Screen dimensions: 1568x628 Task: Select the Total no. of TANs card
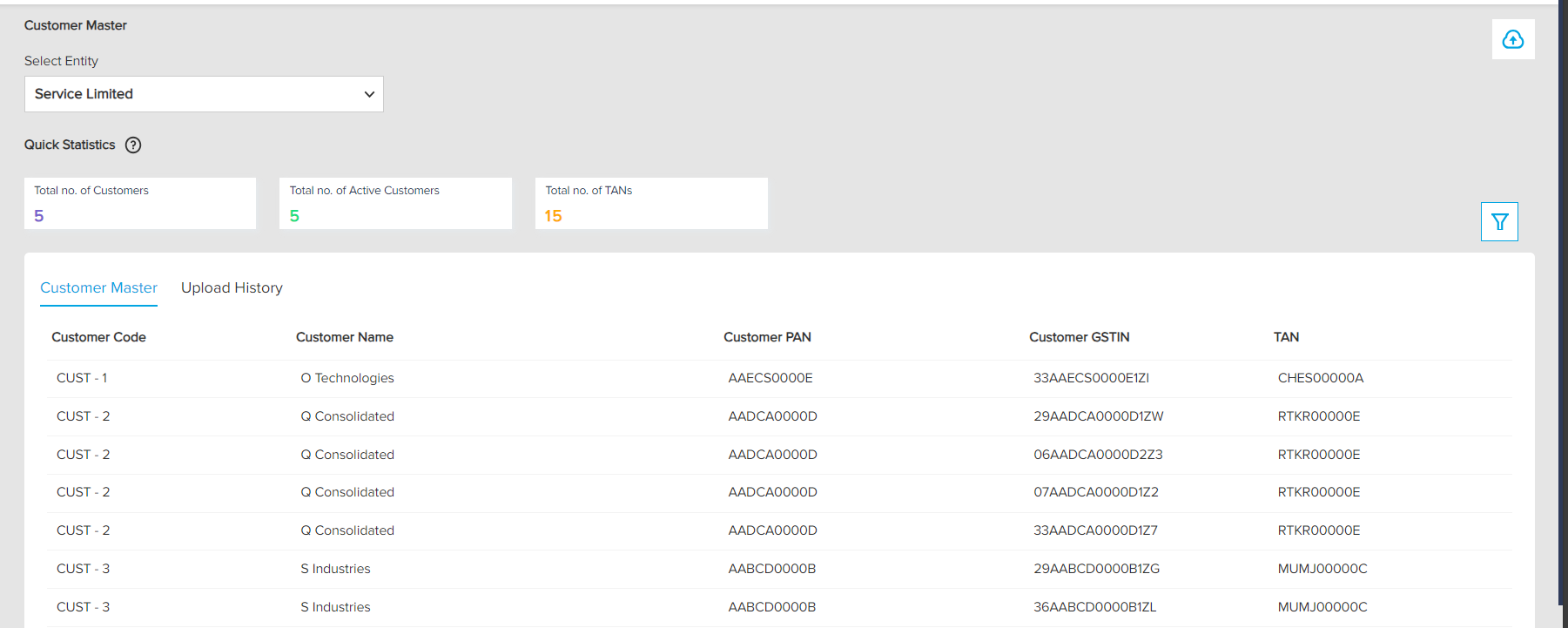(651, 204)
